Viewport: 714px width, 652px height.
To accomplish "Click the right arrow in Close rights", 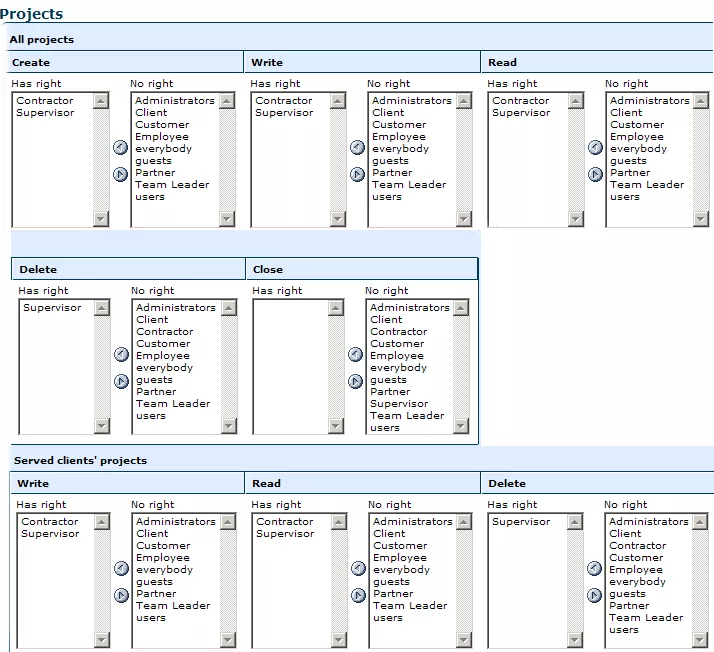I will [355, 381].
